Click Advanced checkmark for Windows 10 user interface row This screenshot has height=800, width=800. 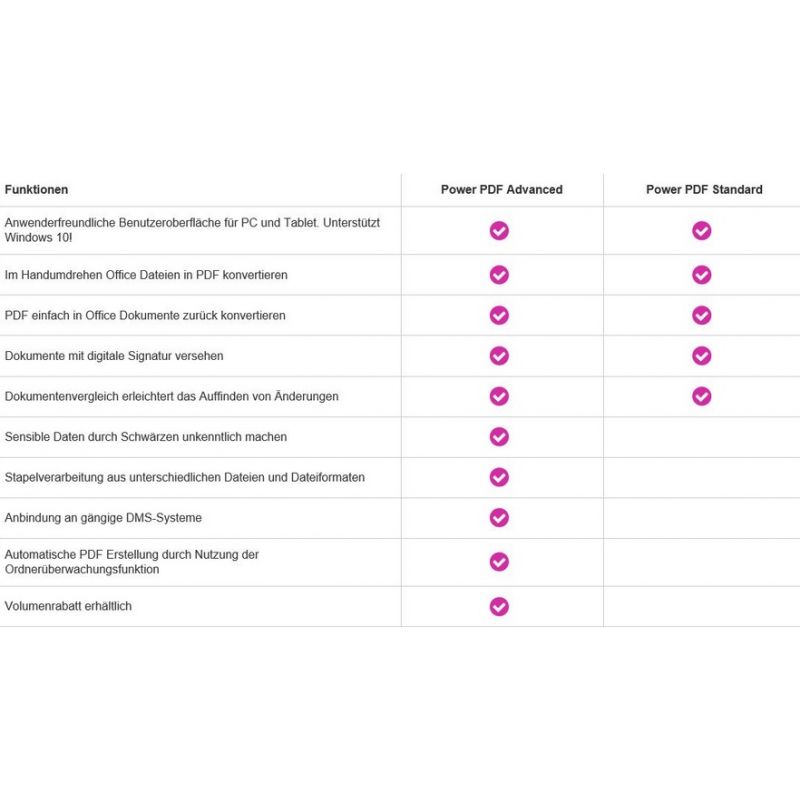499,231
